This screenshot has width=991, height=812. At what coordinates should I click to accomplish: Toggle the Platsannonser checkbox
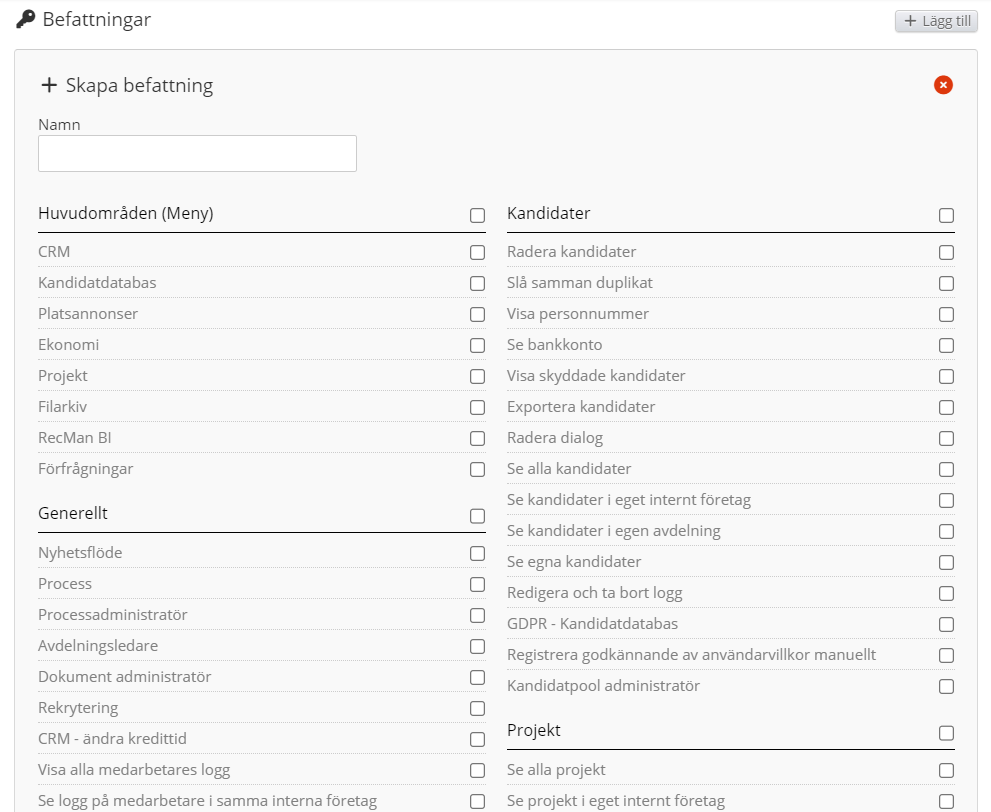[x=477, y=315]
